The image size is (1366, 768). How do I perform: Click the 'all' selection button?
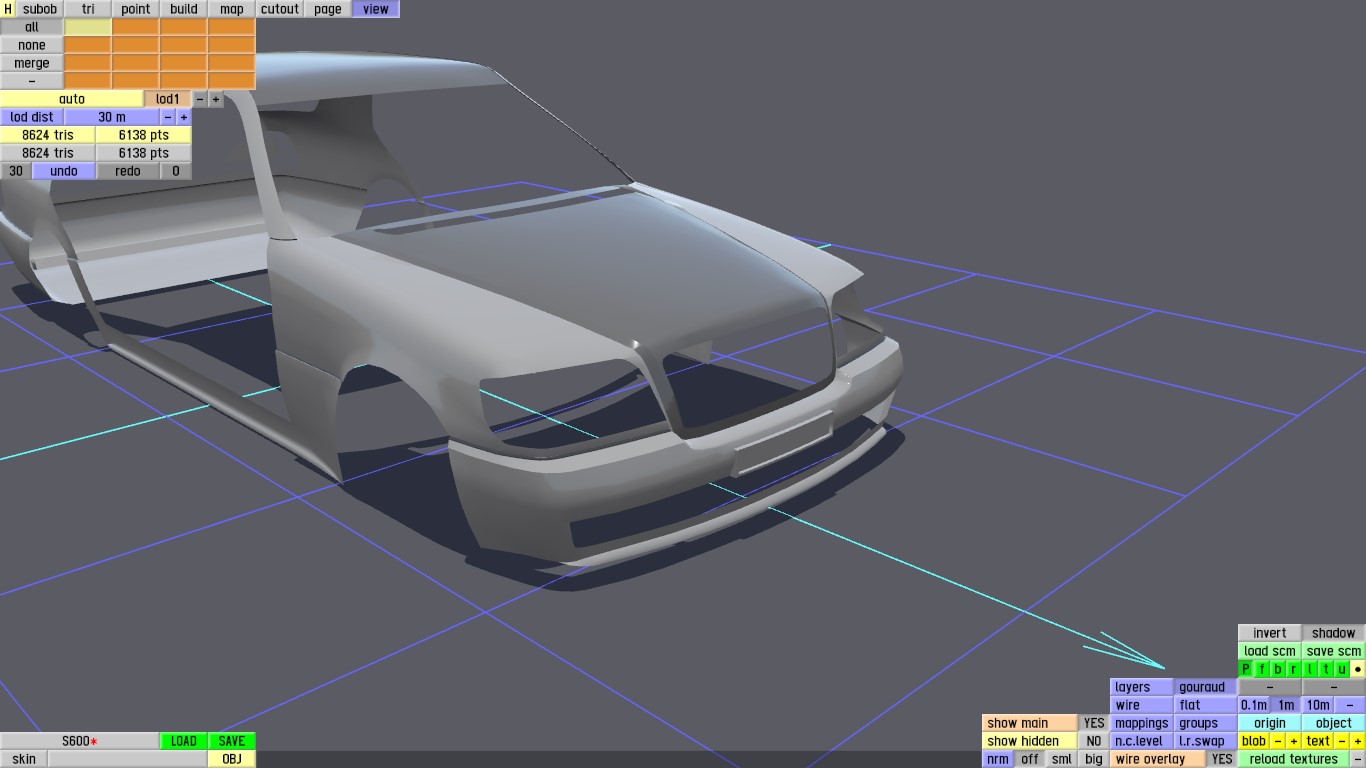(x=32, y=27)
